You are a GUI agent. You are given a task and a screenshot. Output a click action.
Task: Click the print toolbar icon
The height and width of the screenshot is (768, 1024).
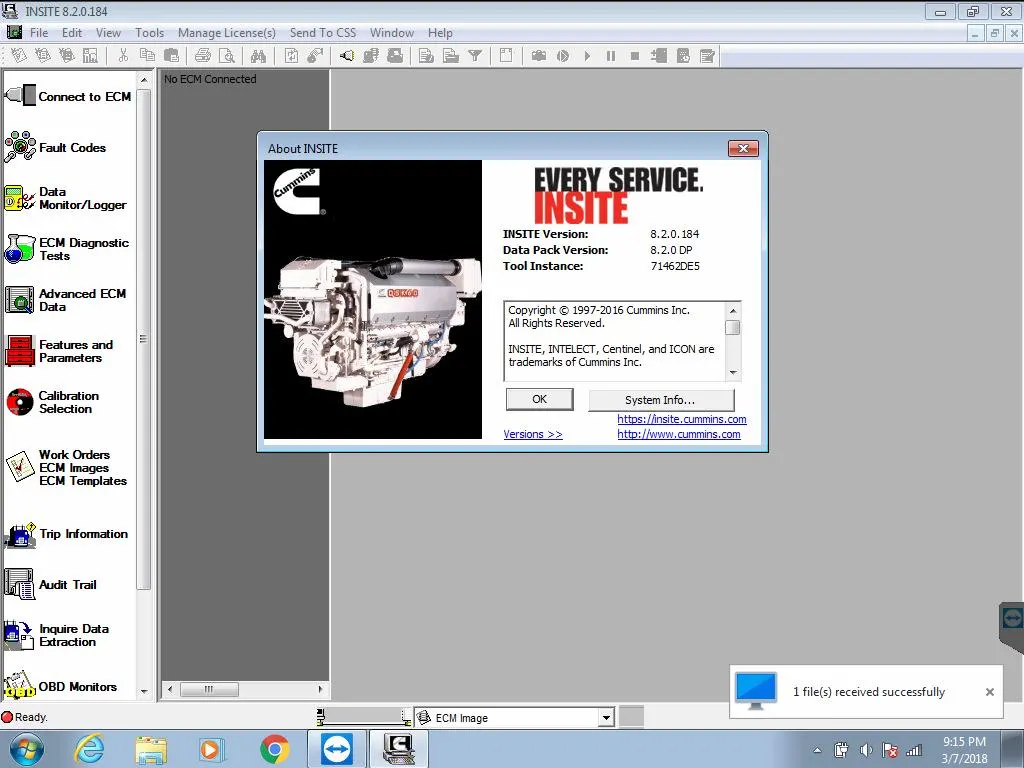point(203,56)
